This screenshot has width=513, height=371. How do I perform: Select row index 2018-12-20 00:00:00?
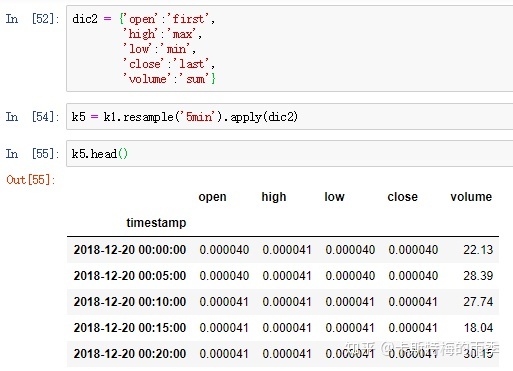tap(130, 250)
